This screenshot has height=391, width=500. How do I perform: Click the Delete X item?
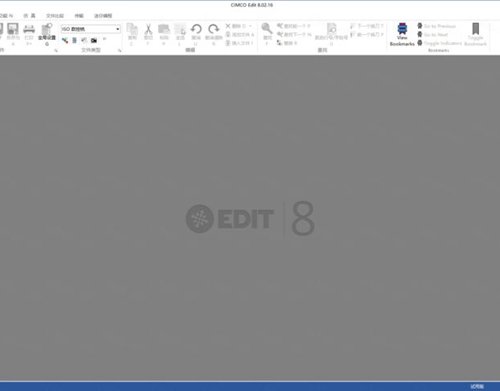click(x=236, y=26)
